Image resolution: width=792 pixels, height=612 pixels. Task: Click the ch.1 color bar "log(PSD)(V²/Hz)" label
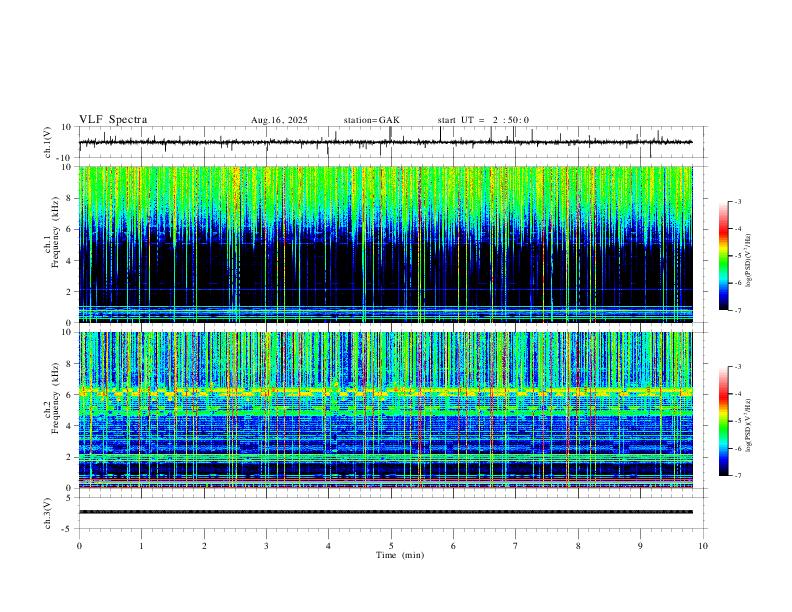point(748,260)
